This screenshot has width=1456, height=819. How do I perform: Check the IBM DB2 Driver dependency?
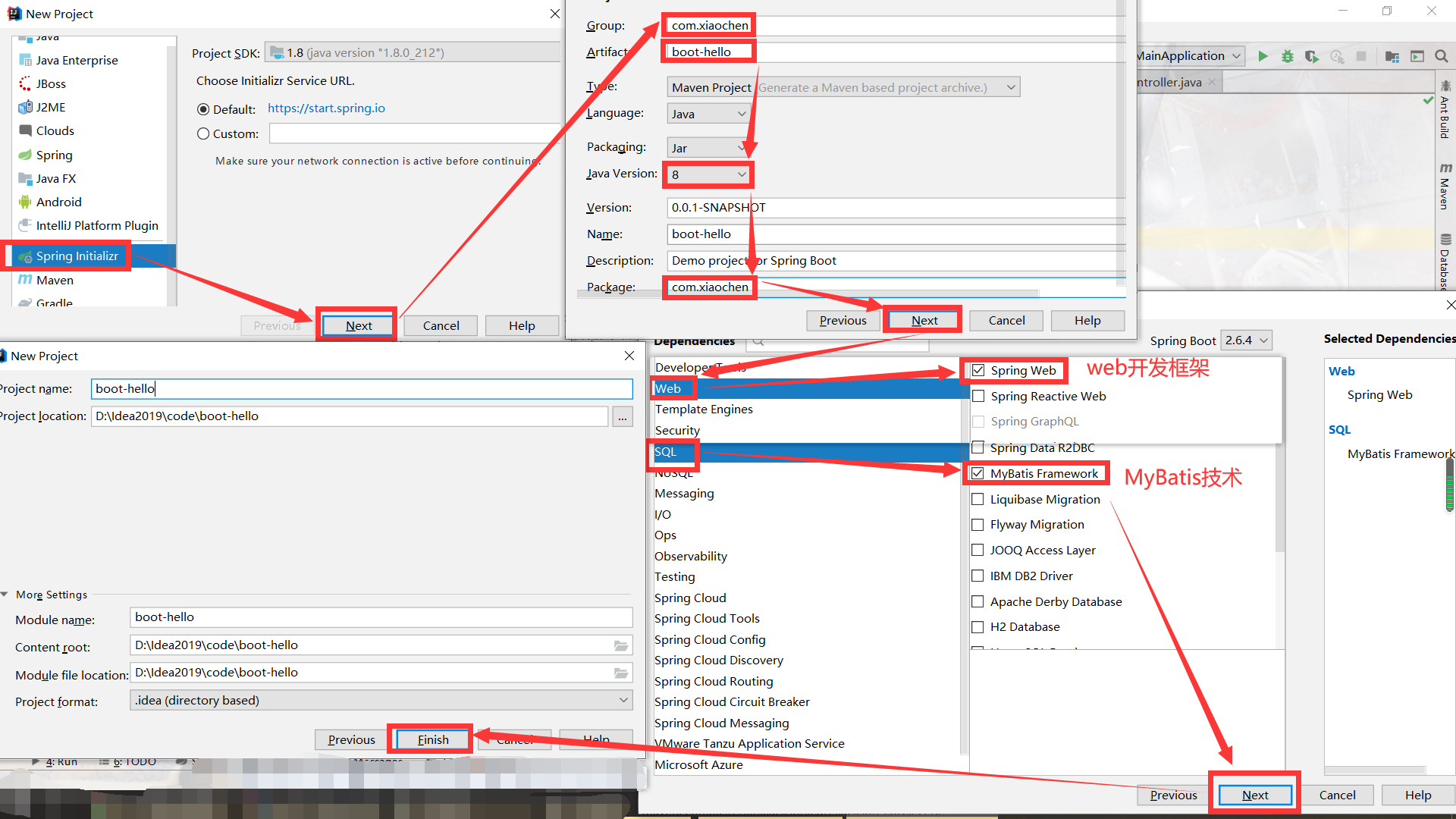coord(977,576)
